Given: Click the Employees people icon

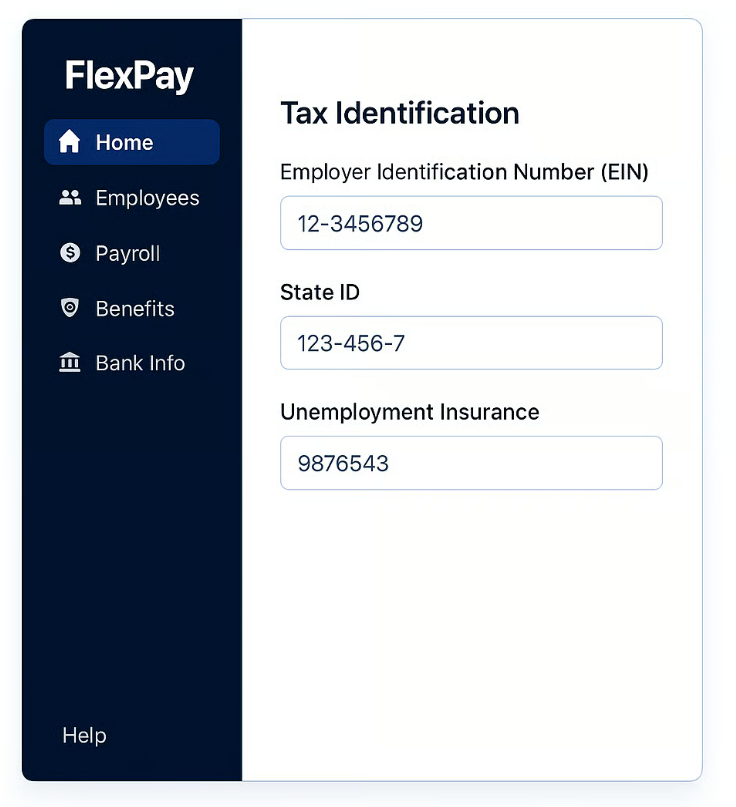Looking at the screenshot, I should (x=69, y=198).
